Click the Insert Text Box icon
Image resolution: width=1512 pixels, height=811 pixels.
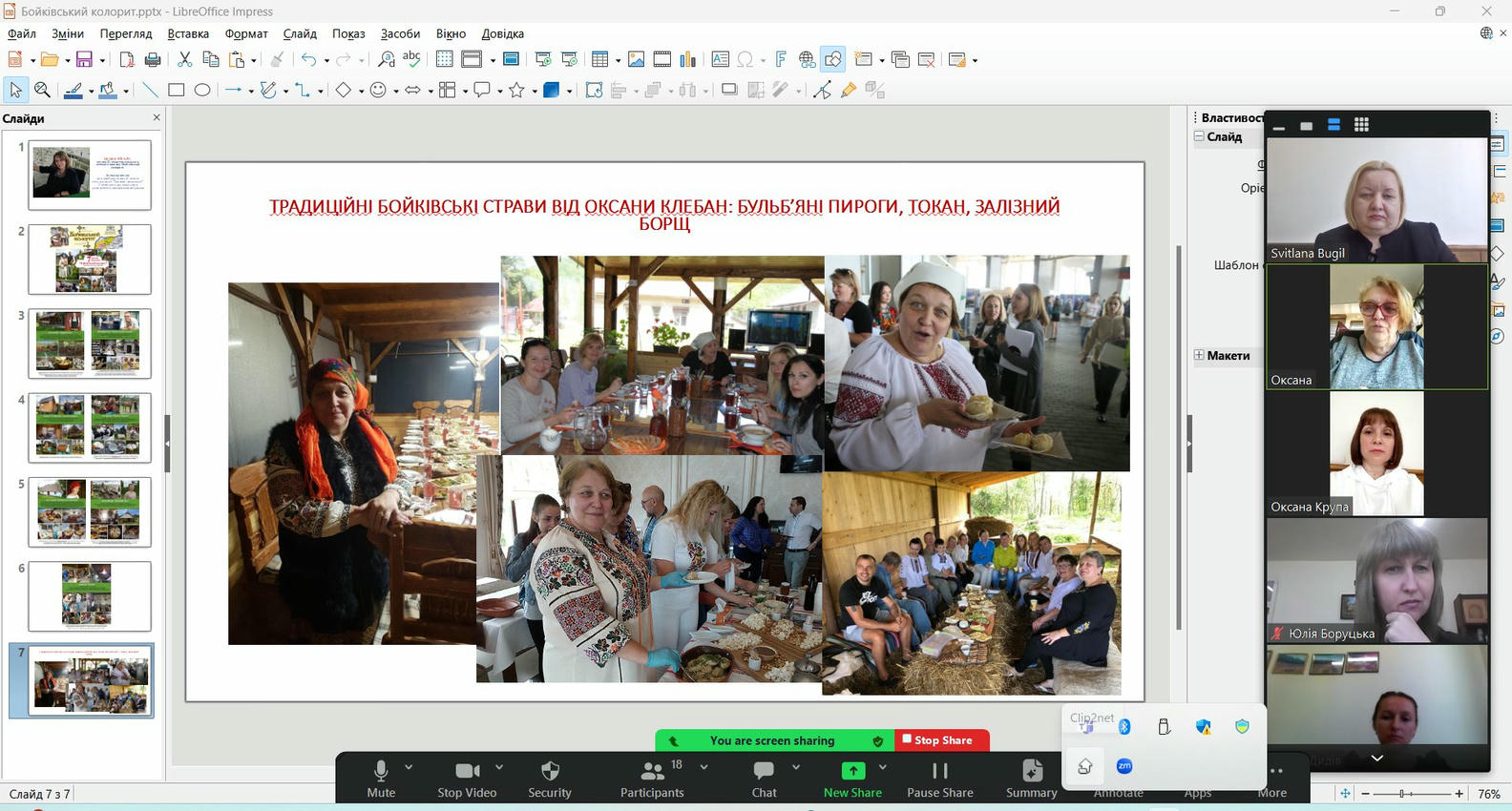[x=720, y=59]
